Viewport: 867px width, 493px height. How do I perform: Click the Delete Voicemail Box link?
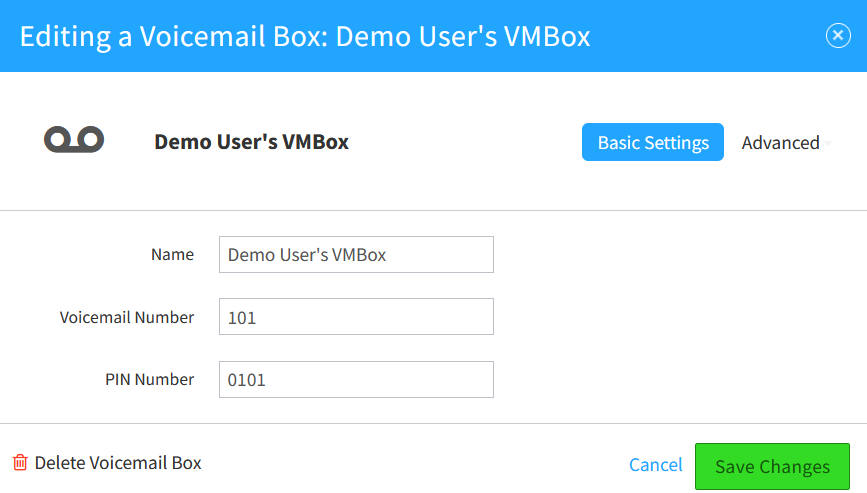click(x=118, y=463)
